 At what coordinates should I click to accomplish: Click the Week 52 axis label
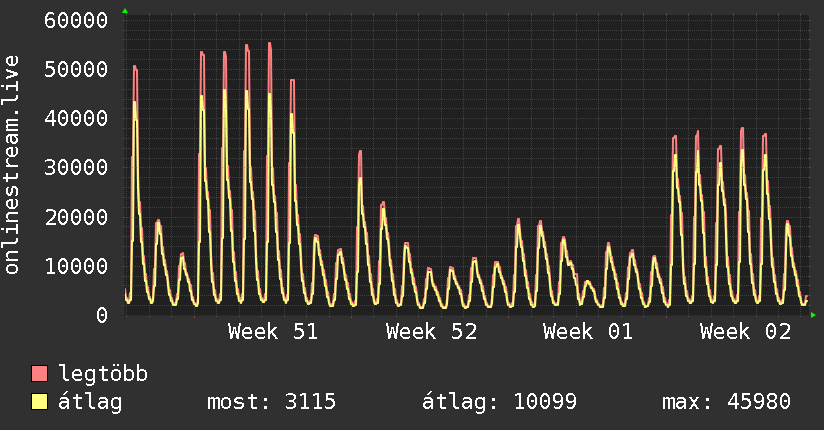431,332
